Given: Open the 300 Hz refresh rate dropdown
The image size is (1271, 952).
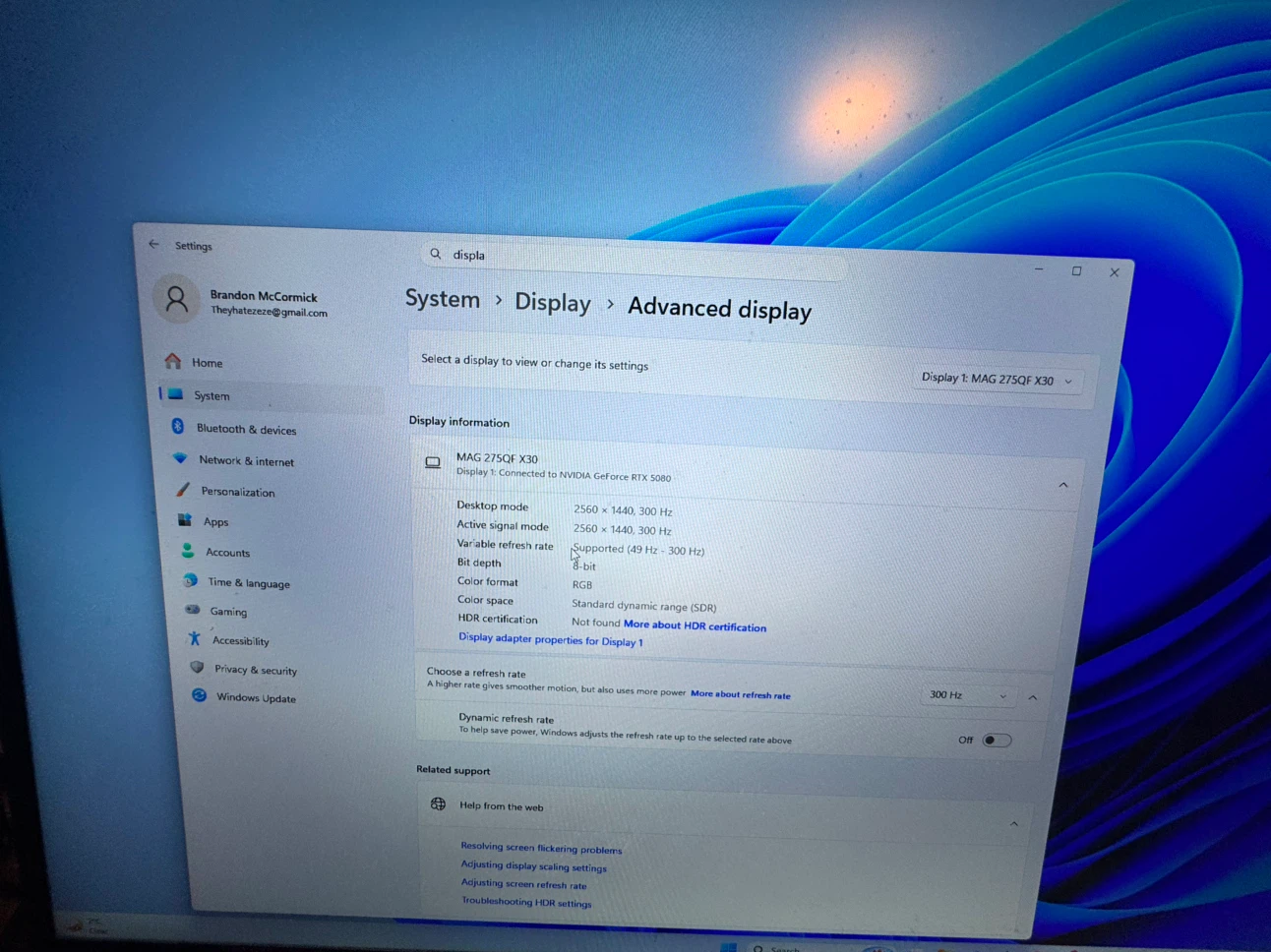Looking at the screenshot, I should point(969,695).
